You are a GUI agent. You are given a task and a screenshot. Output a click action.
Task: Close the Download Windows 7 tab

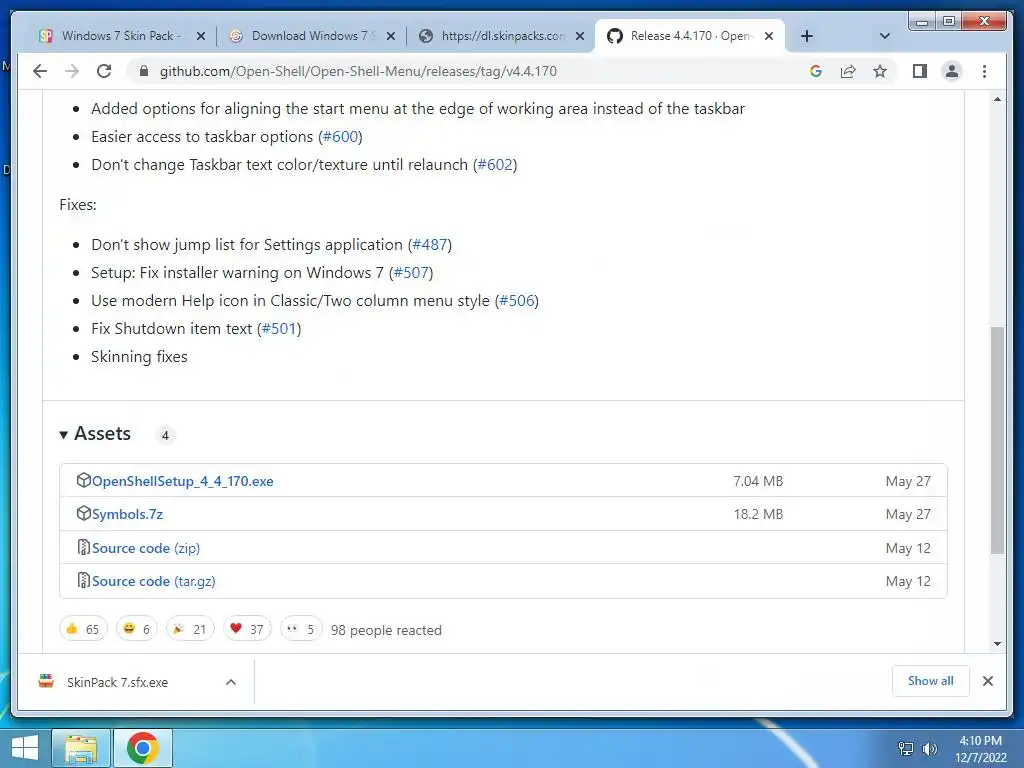pos(391,36)
